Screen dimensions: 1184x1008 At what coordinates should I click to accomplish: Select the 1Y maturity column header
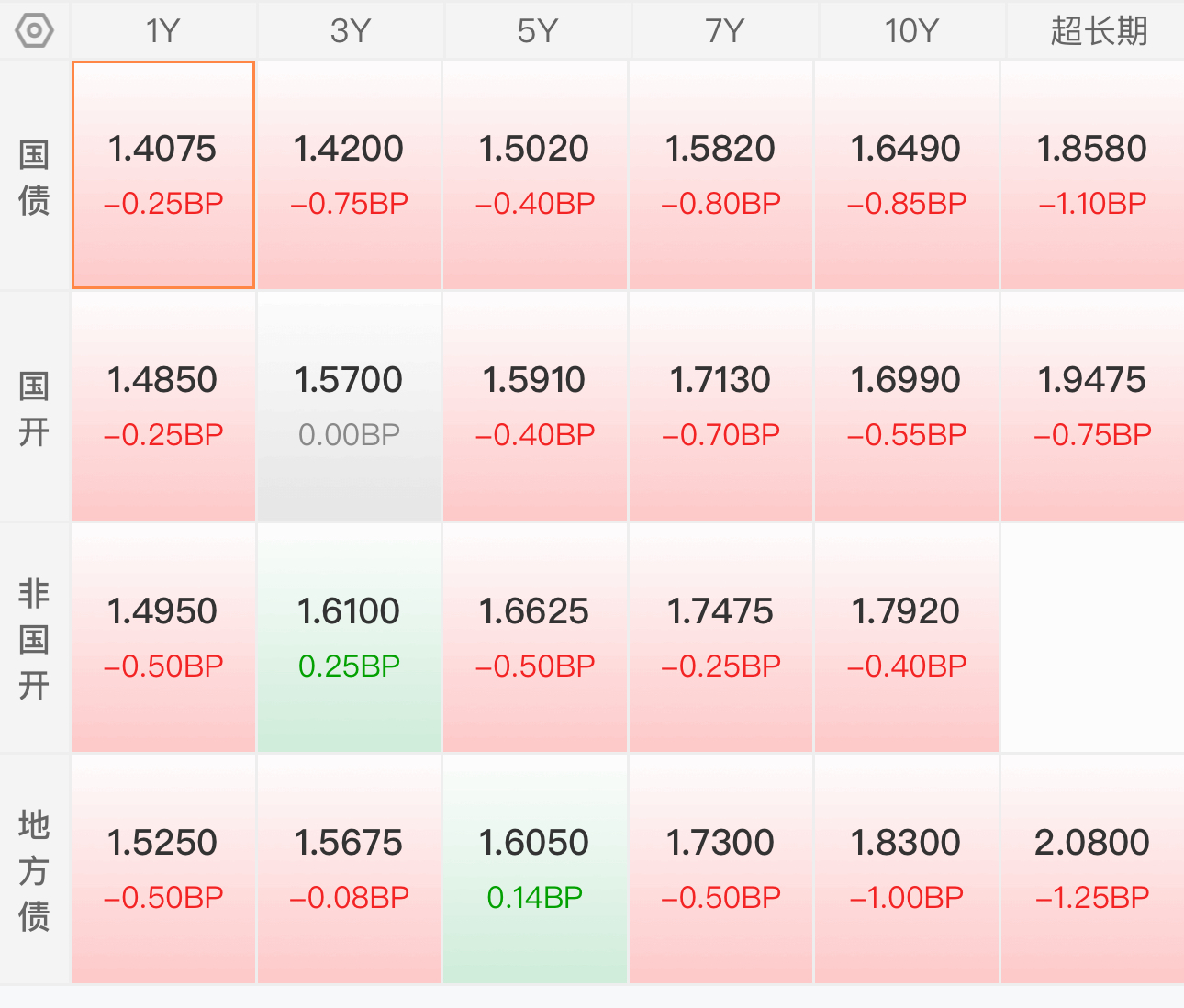pos(163,31)
